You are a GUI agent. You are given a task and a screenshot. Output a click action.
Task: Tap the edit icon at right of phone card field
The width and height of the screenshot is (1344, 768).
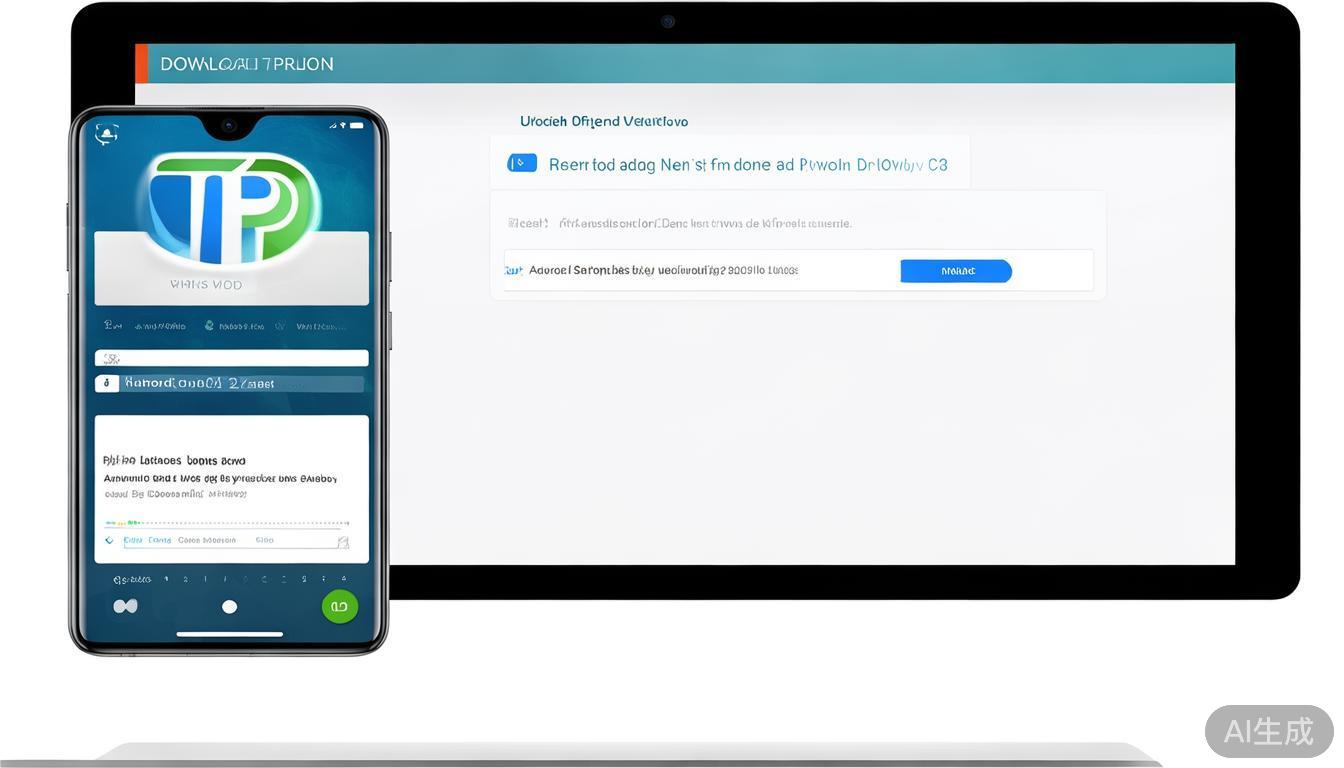(342, 542)
